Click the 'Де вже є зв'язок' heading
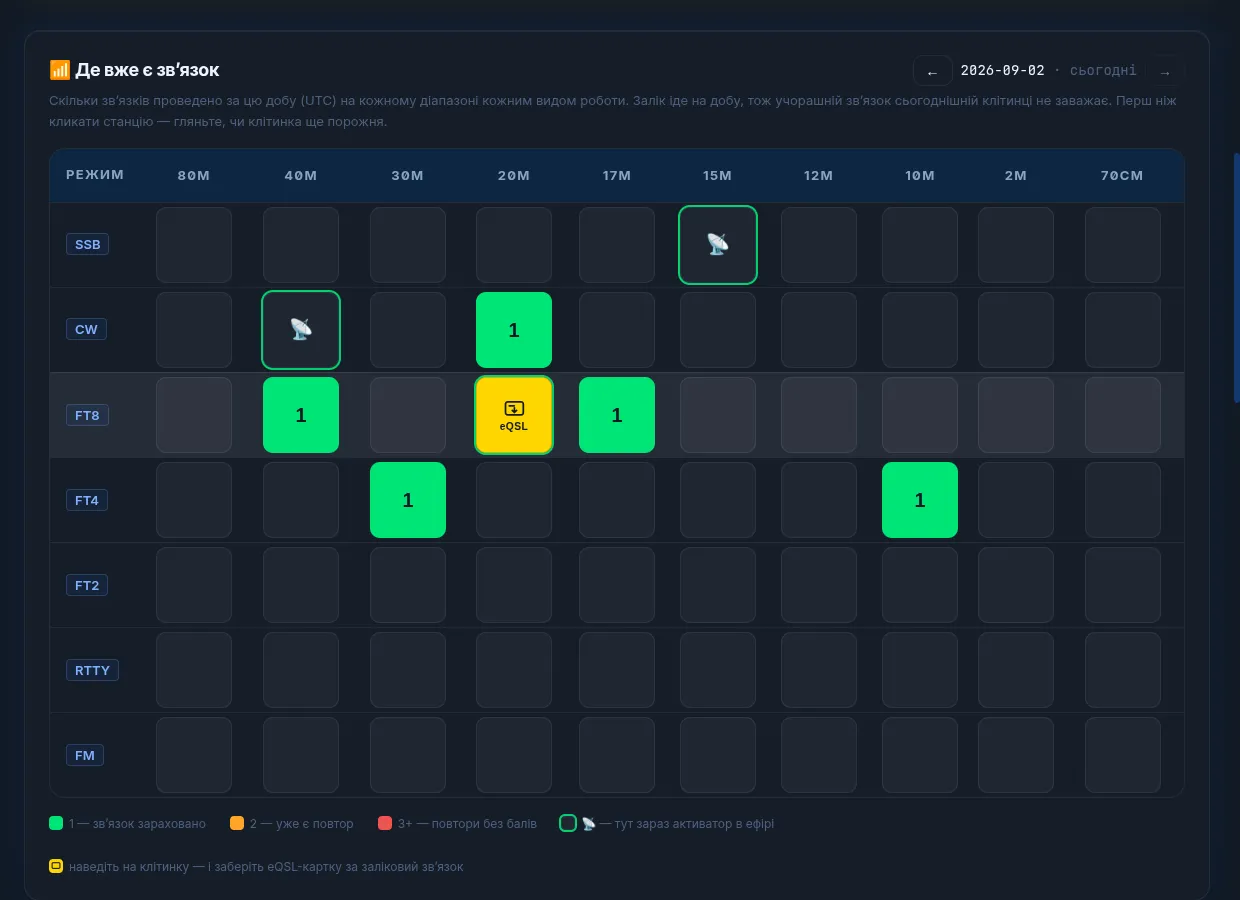Viewport: 1240px width, 900px height. (147, 70)
